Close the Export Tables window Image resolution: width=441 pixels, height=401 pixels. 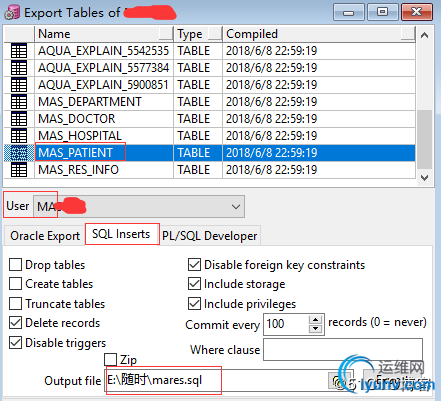(x=417, y=12)
